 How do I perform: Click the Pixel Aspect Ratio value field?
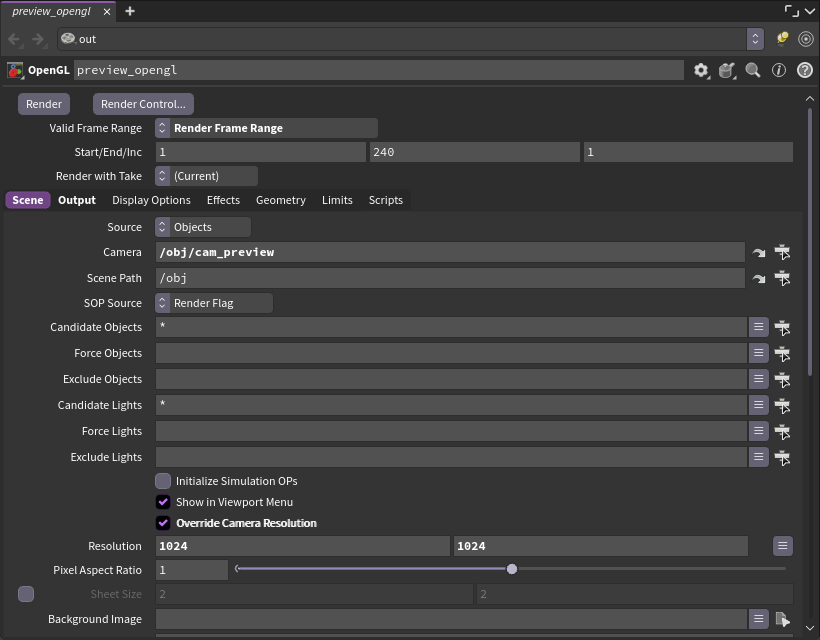click(192, 570)
